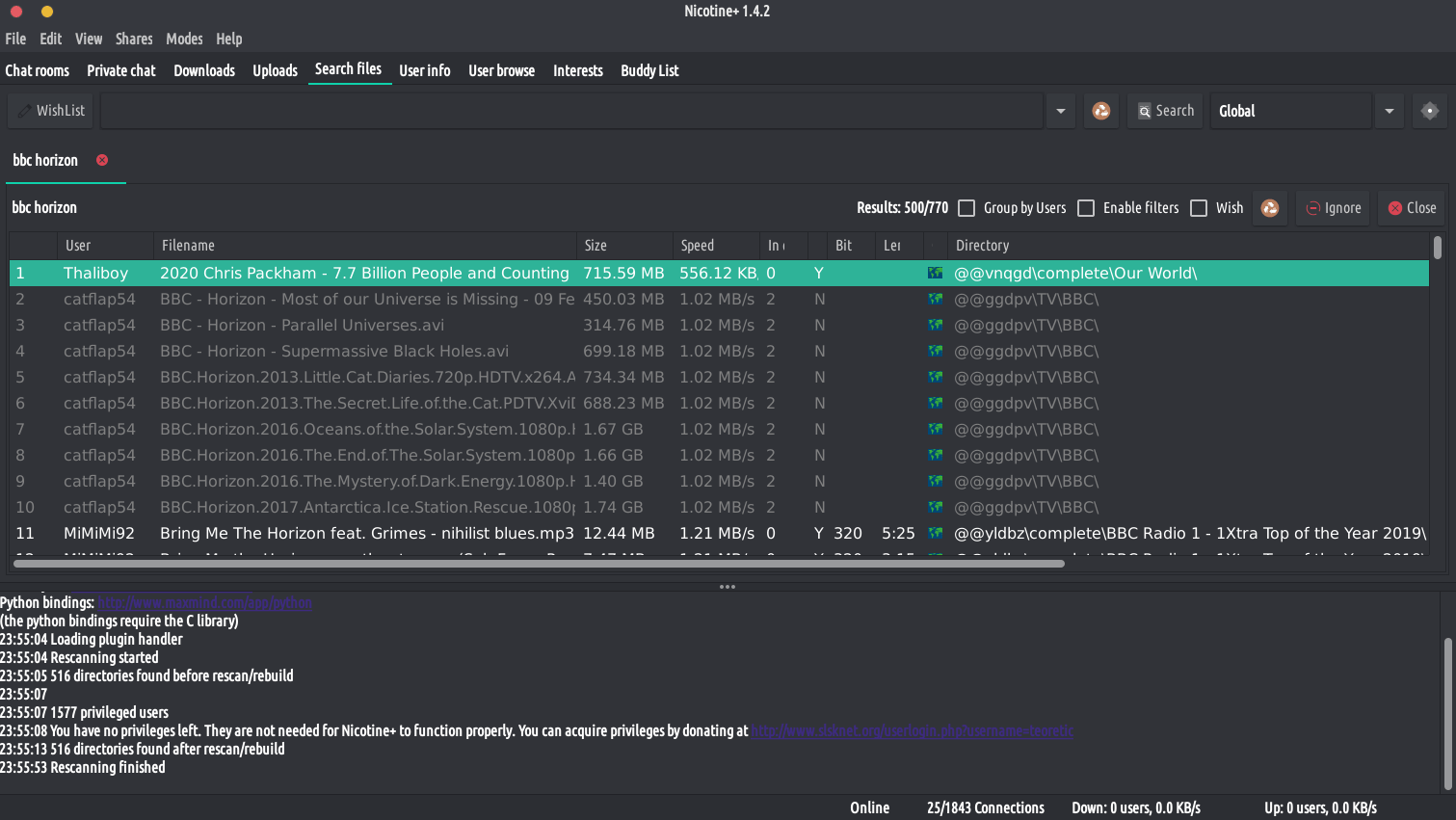The width and height of the screenshot is (1456, 820).
Task: Open the slsknet.org privileges donation link
Action: click(x=911, y=731)
